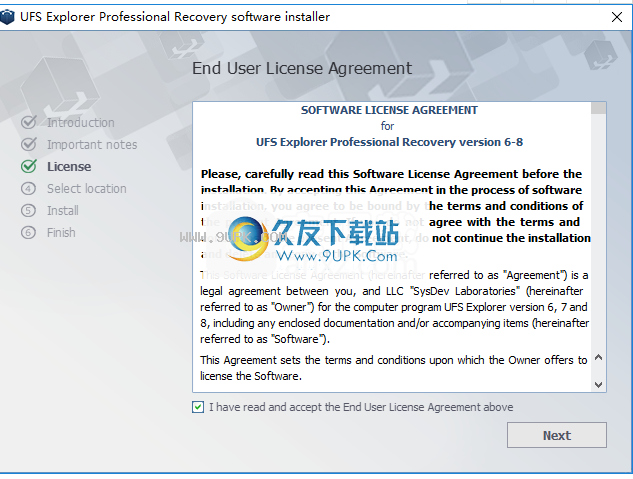Click the Introduction step checkmark icon

point(29,122)
